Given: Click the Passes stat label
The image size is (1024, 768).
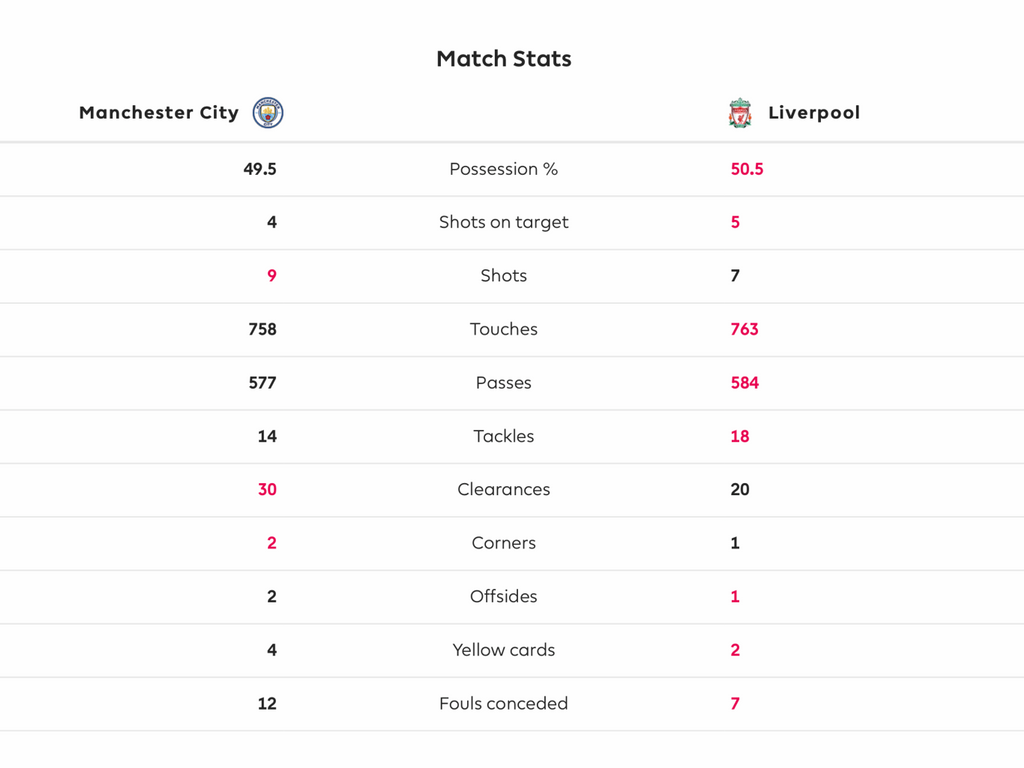Looking at the screenshot, I should 504,383.
